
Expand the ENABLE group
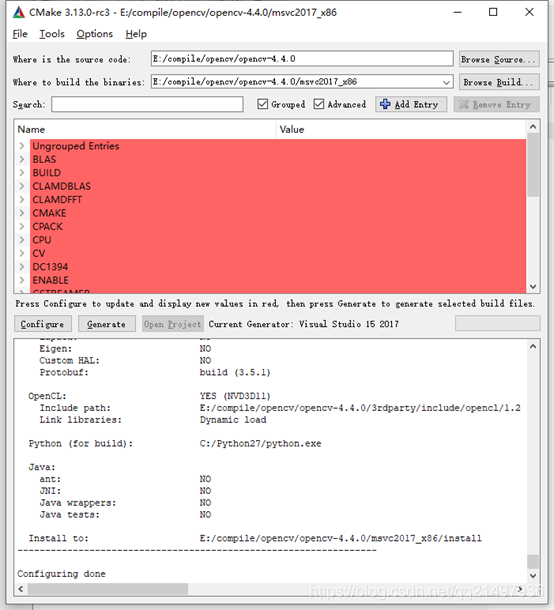[22, 280]
